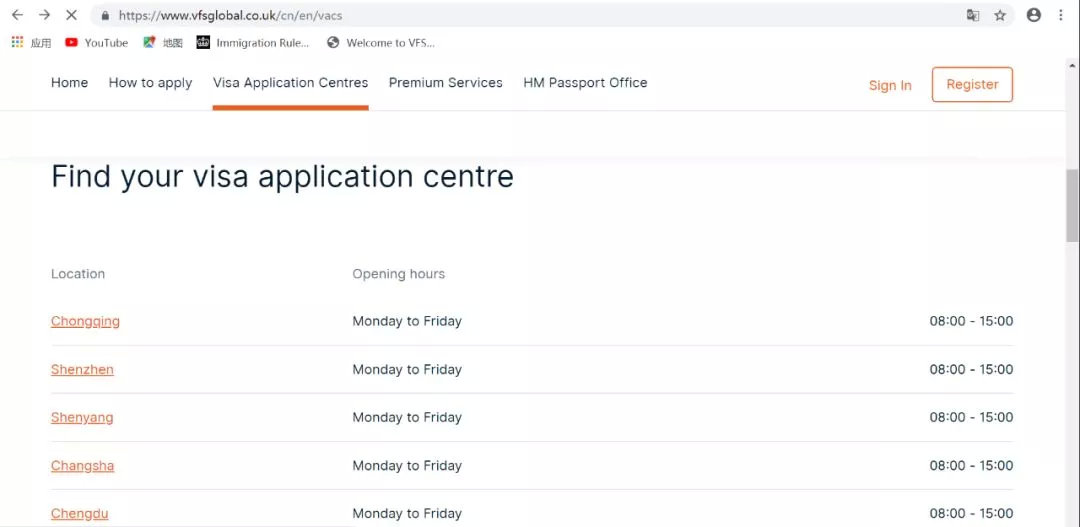Screen dimensions: 1080x527
Task: Open the Immigration Rules bookmark
Action: pyautogui.click(x=253, y=42)
